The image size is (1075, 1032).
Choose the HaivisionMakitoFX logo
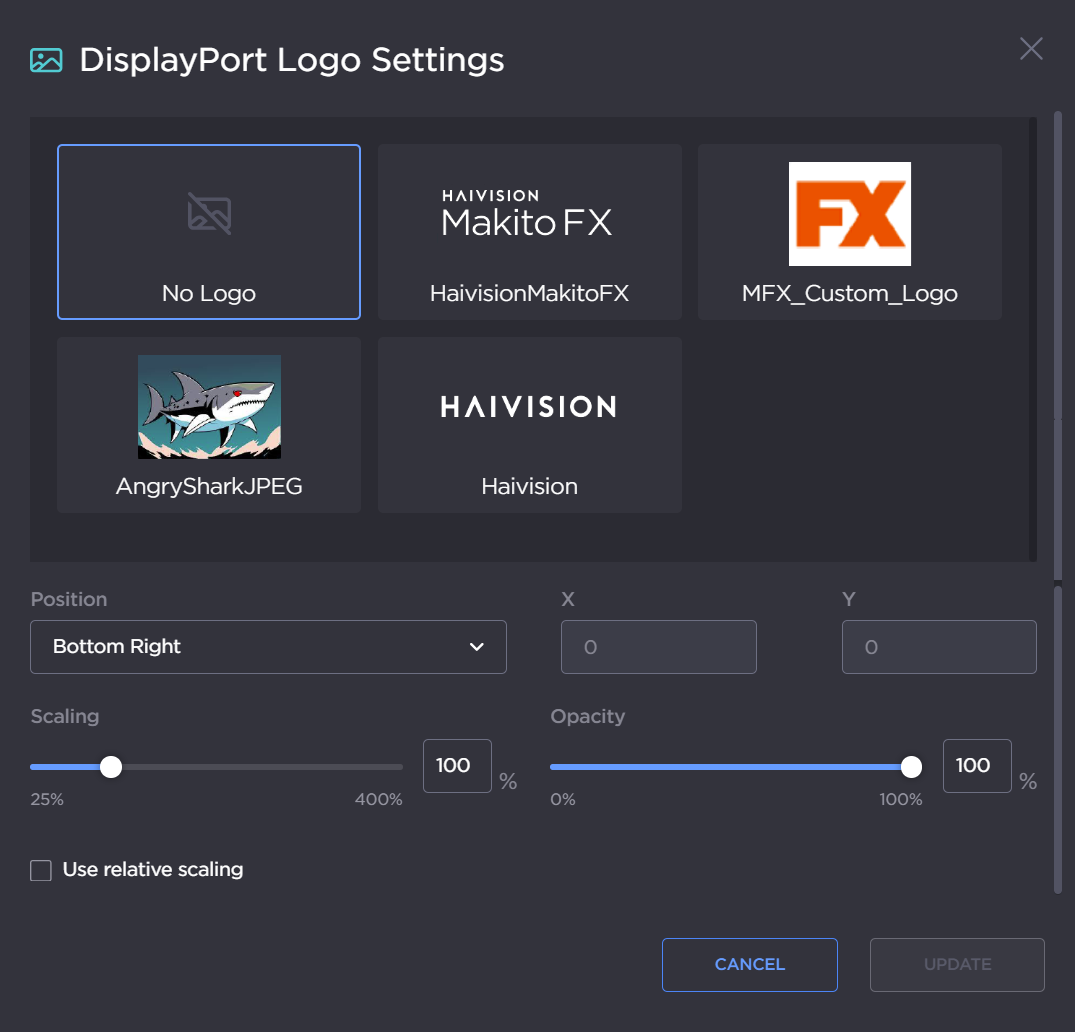point(529,232)
